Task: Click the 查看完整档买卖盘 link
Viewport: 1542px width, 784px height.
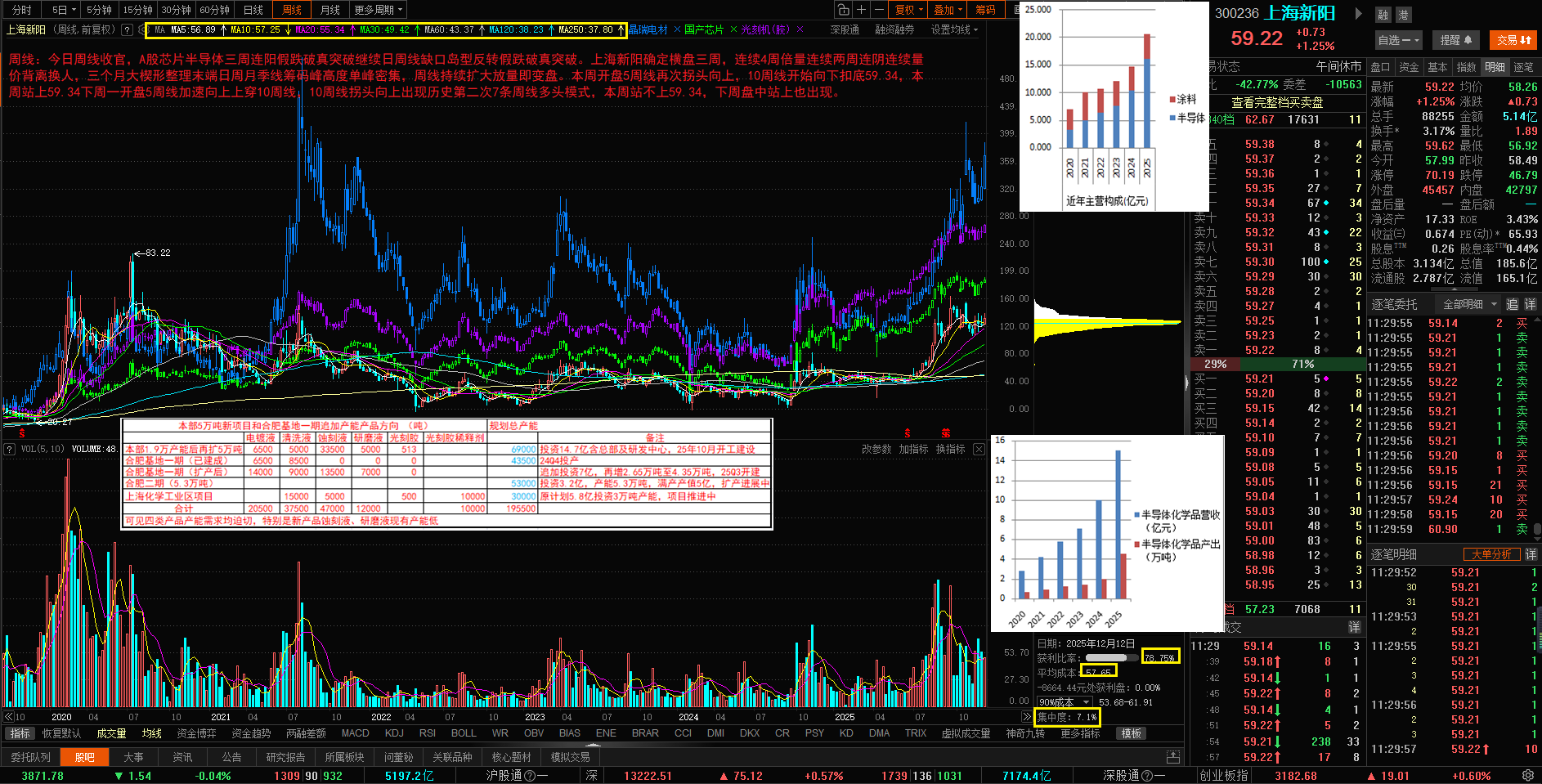Action: pyautogui.click(x=1277, y=102)
